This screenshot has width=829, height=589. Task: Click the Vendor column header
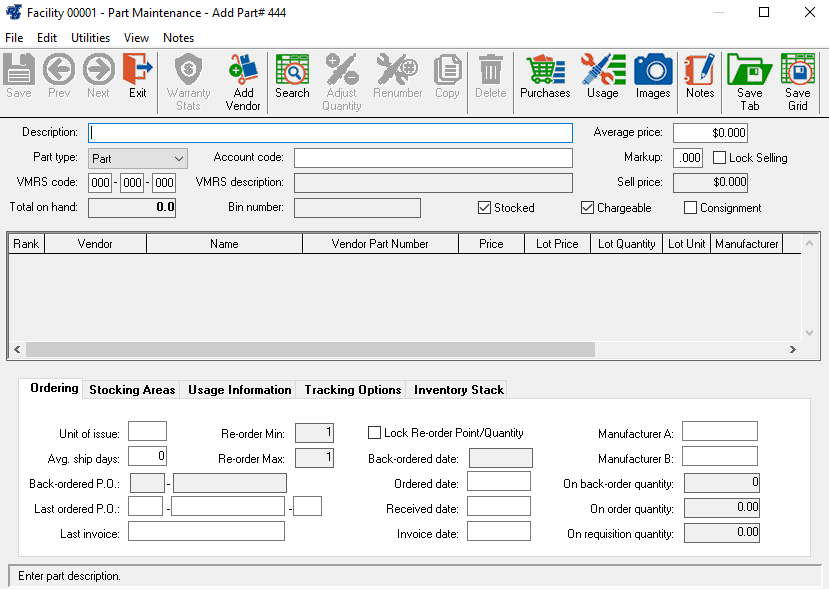click(x=95, y=244)
